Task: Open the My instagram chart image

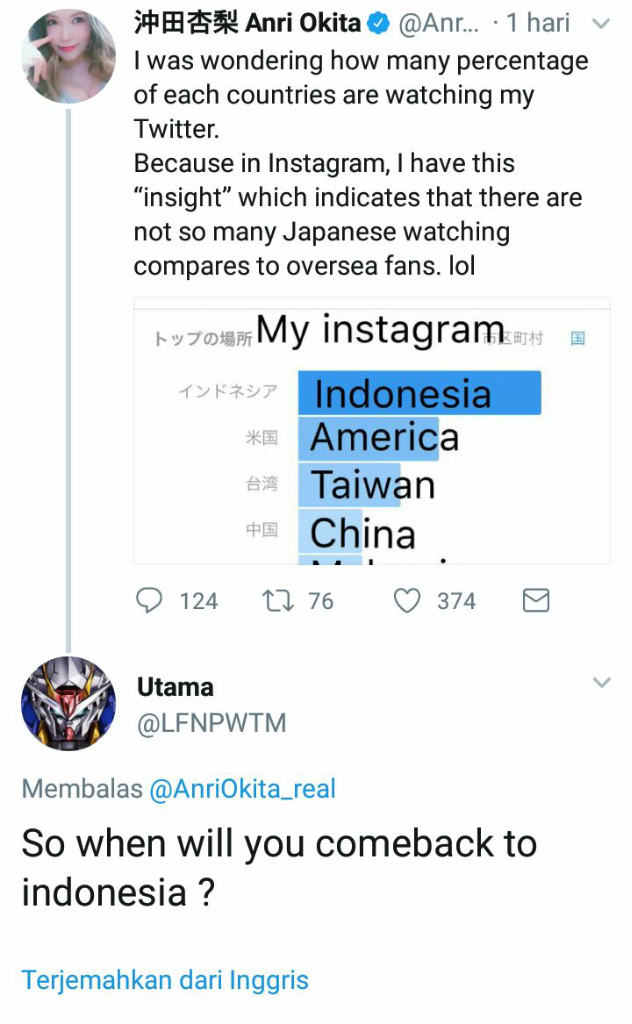Action: (x=371, y=431)
